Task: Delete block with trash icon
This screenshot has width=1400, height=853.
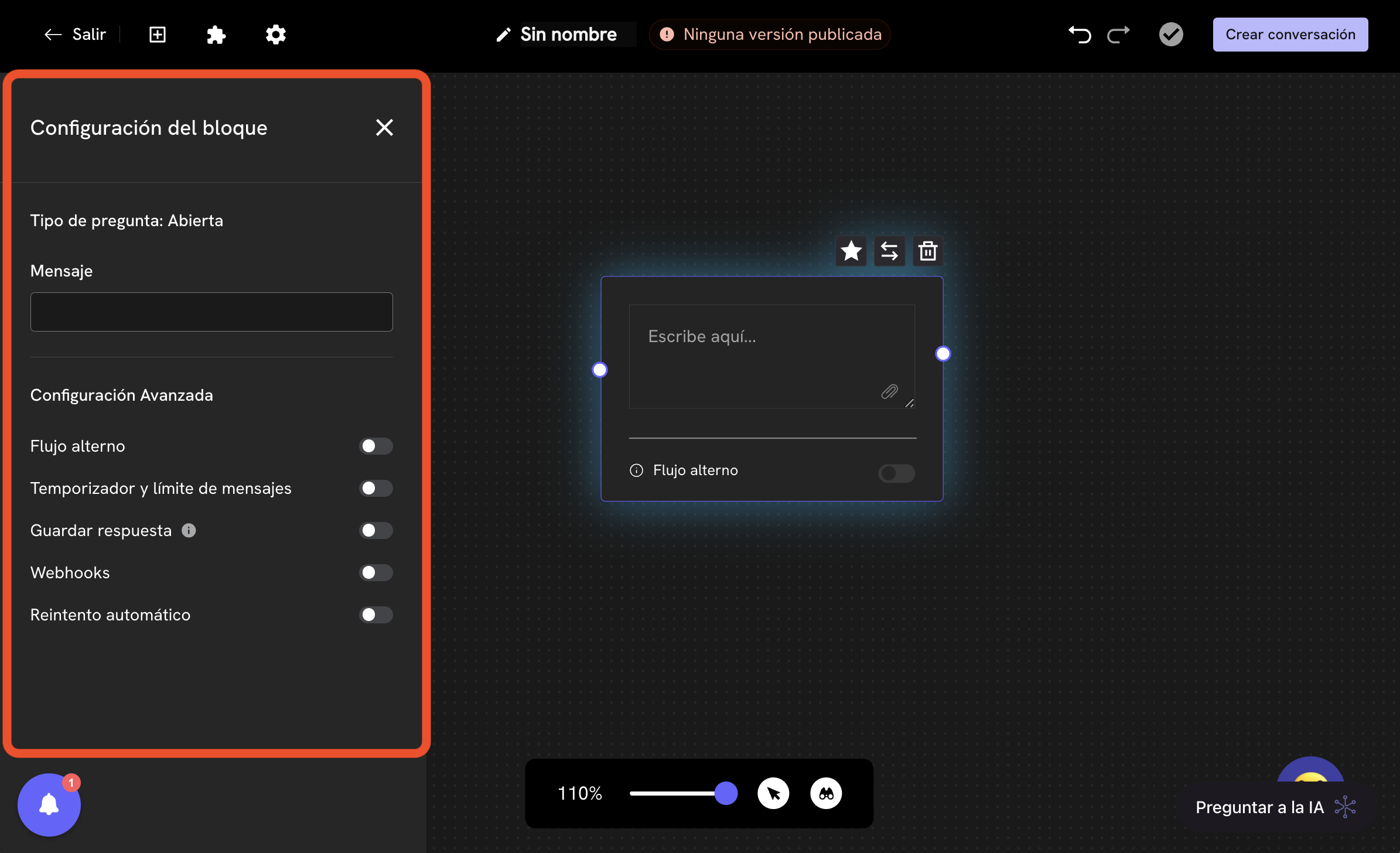Action: point(928,251)
